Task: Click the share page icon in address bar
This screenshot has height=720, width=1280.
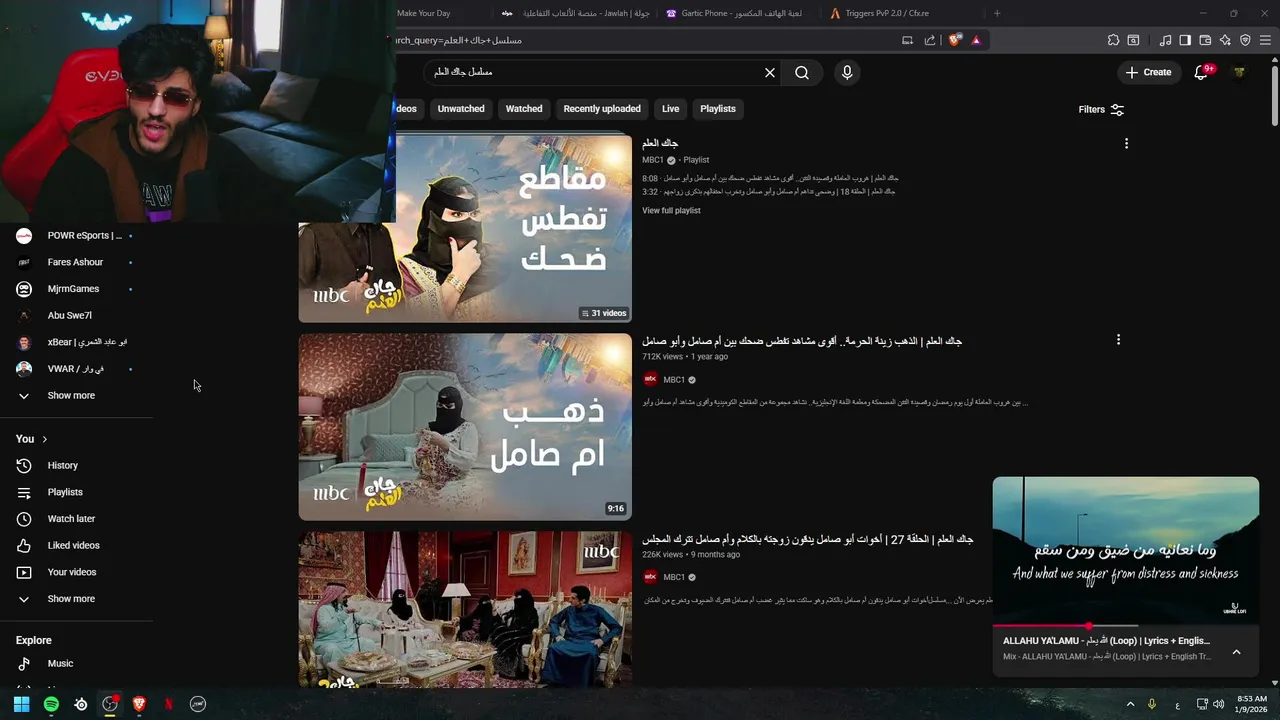Action: coord(930,40)
